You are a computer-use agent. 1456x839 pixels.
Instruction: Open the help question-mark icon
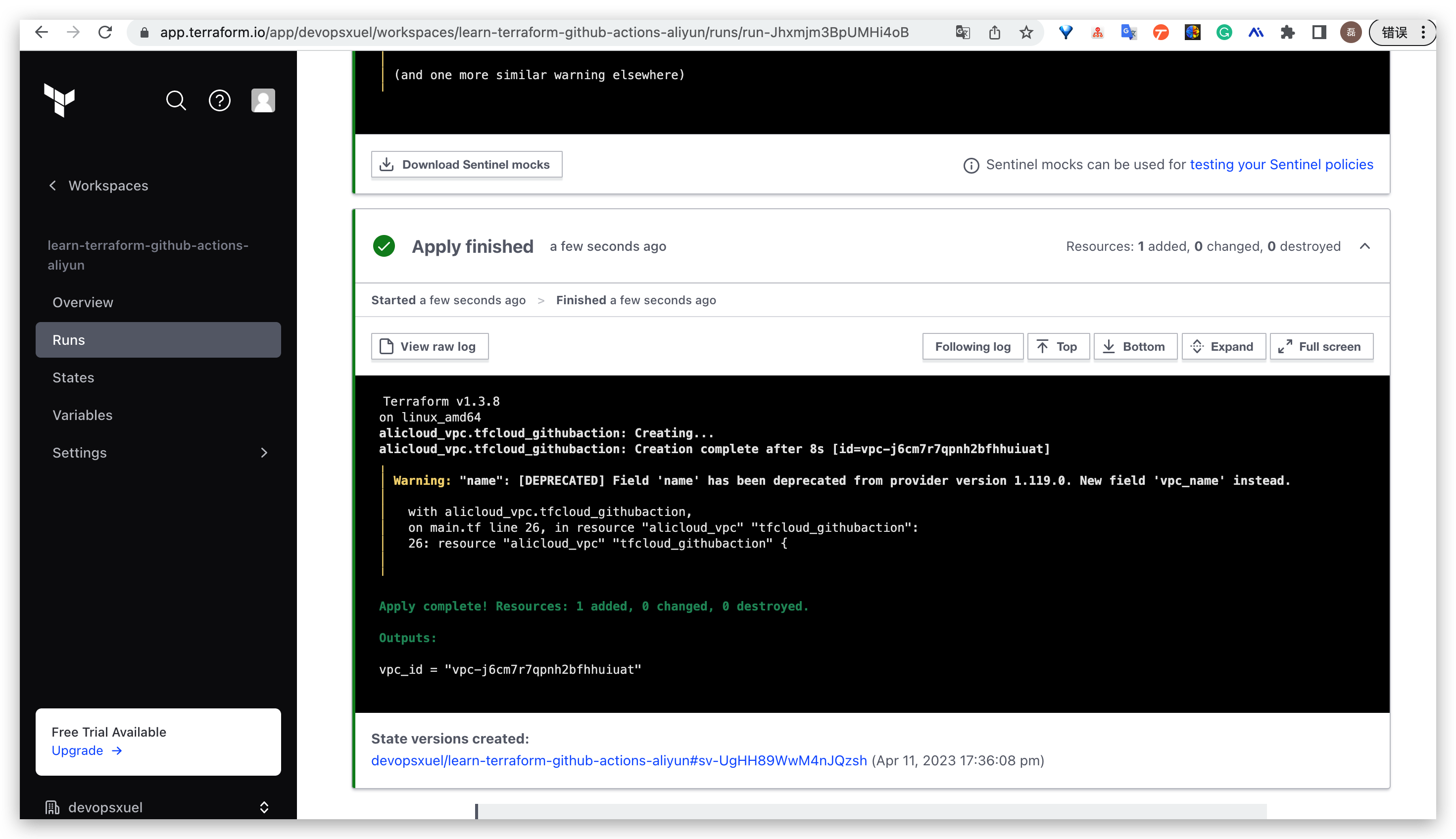tap(219, 101)
